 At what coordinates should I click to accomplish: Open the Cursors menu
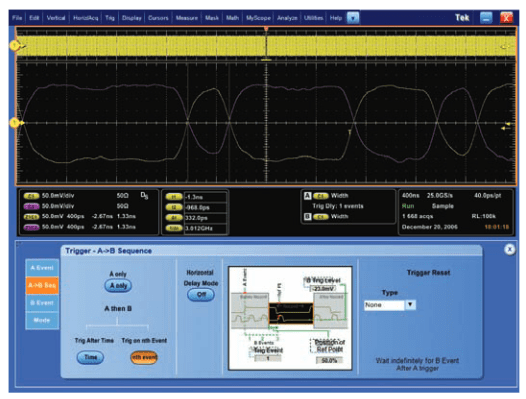click(158, 18)
